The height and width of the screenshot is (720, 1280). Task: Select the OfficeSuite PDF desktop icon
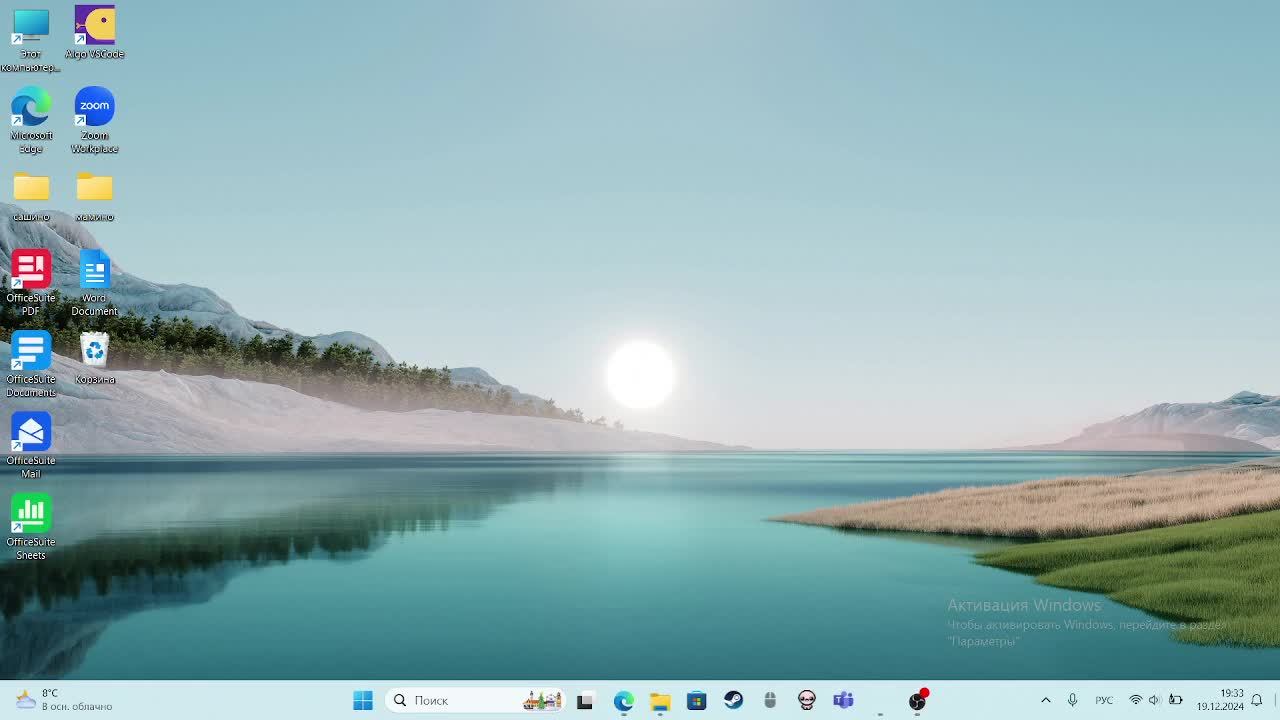[31, 283]
